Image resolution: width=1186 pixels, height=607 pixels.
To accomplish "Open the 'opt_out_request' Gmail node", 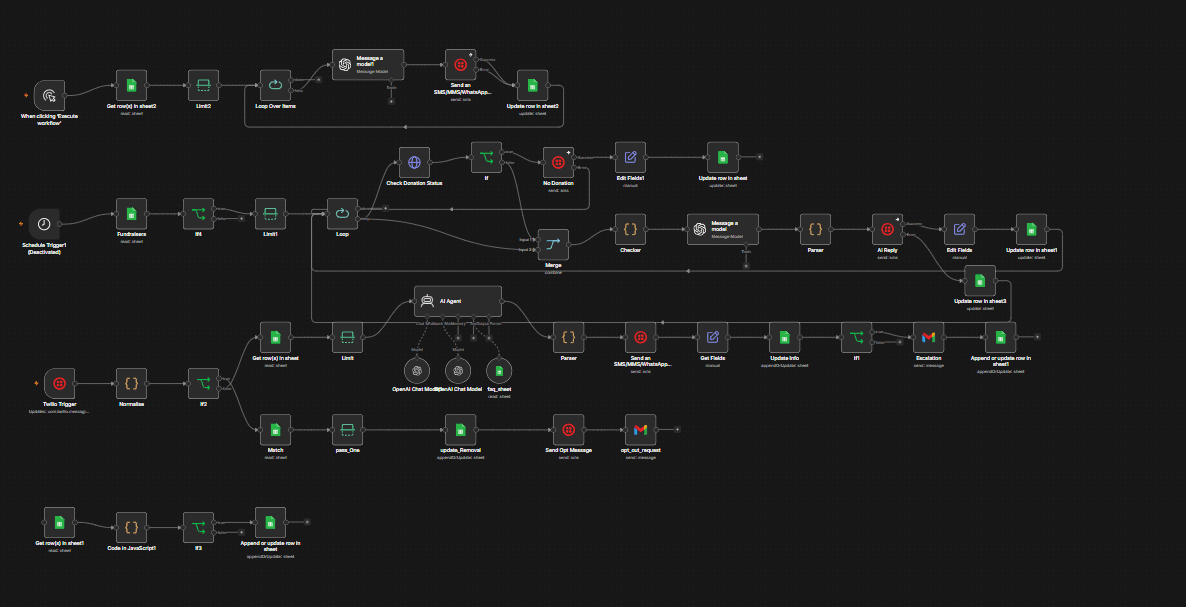I will click(x=641, y=429).
